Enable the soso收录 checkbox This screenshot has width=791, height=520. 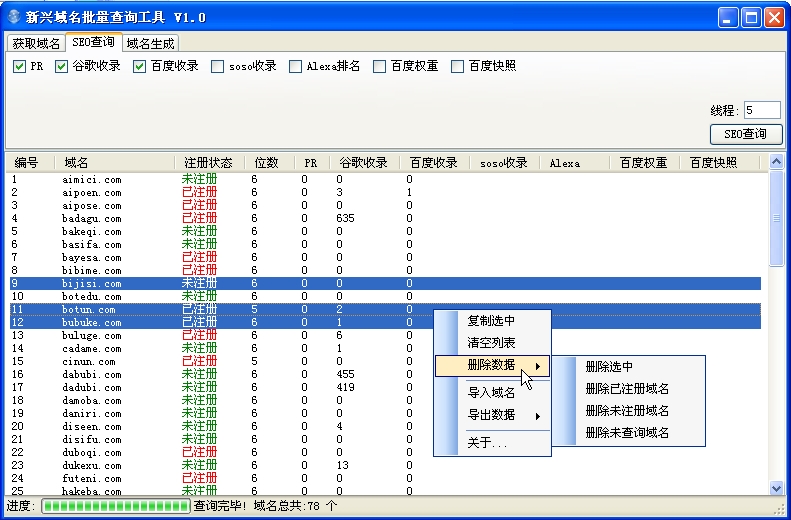point(218,67)
